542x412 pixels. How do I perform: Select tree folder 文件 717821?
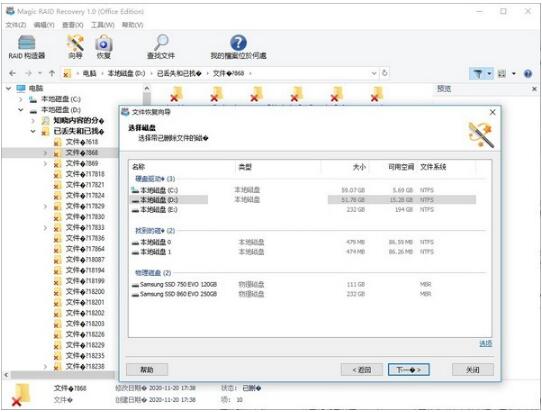(x=85, y=185)
